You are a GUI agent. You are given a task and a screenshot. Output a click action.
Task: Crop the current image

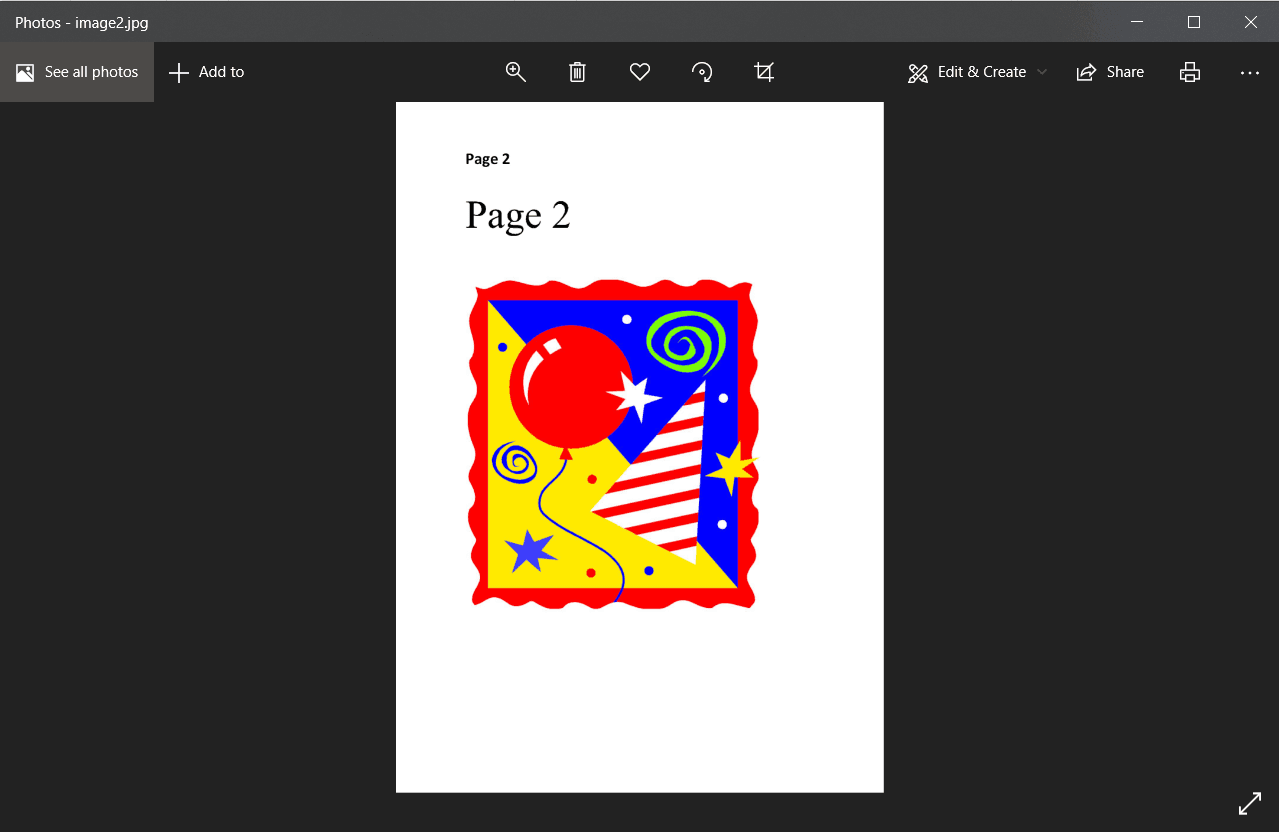point(764,71)
